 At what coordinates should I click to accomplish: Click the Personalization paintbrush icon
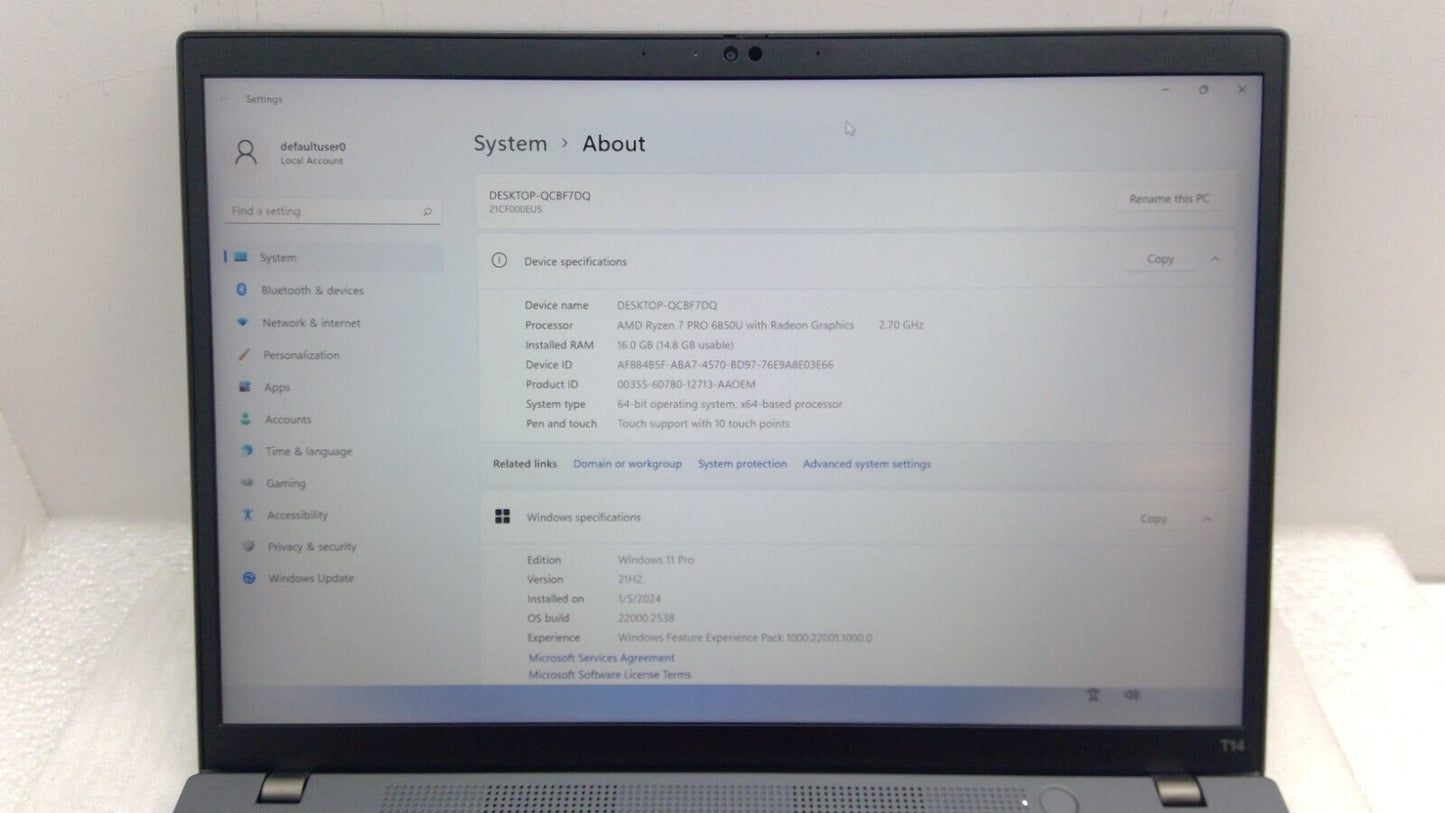tap(244, 355)
